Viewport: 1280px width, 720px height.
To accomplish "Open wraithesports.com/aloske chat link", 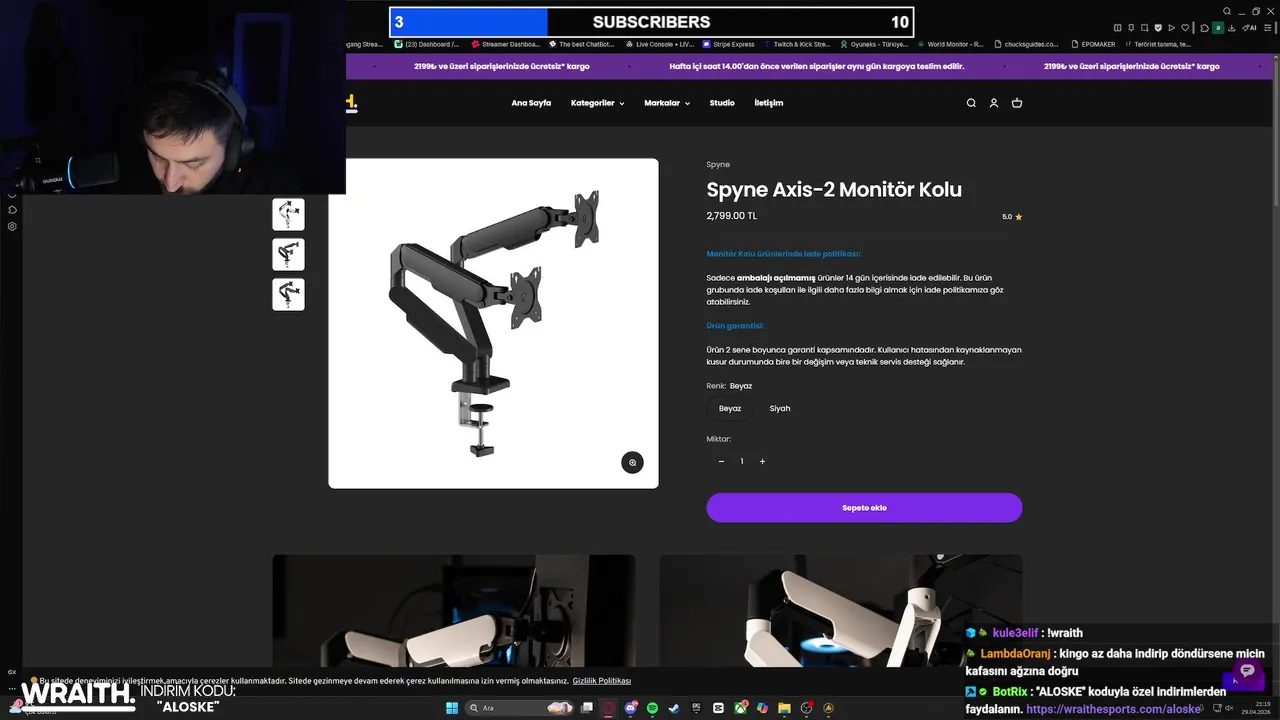I will click(x=1113, y=709).
